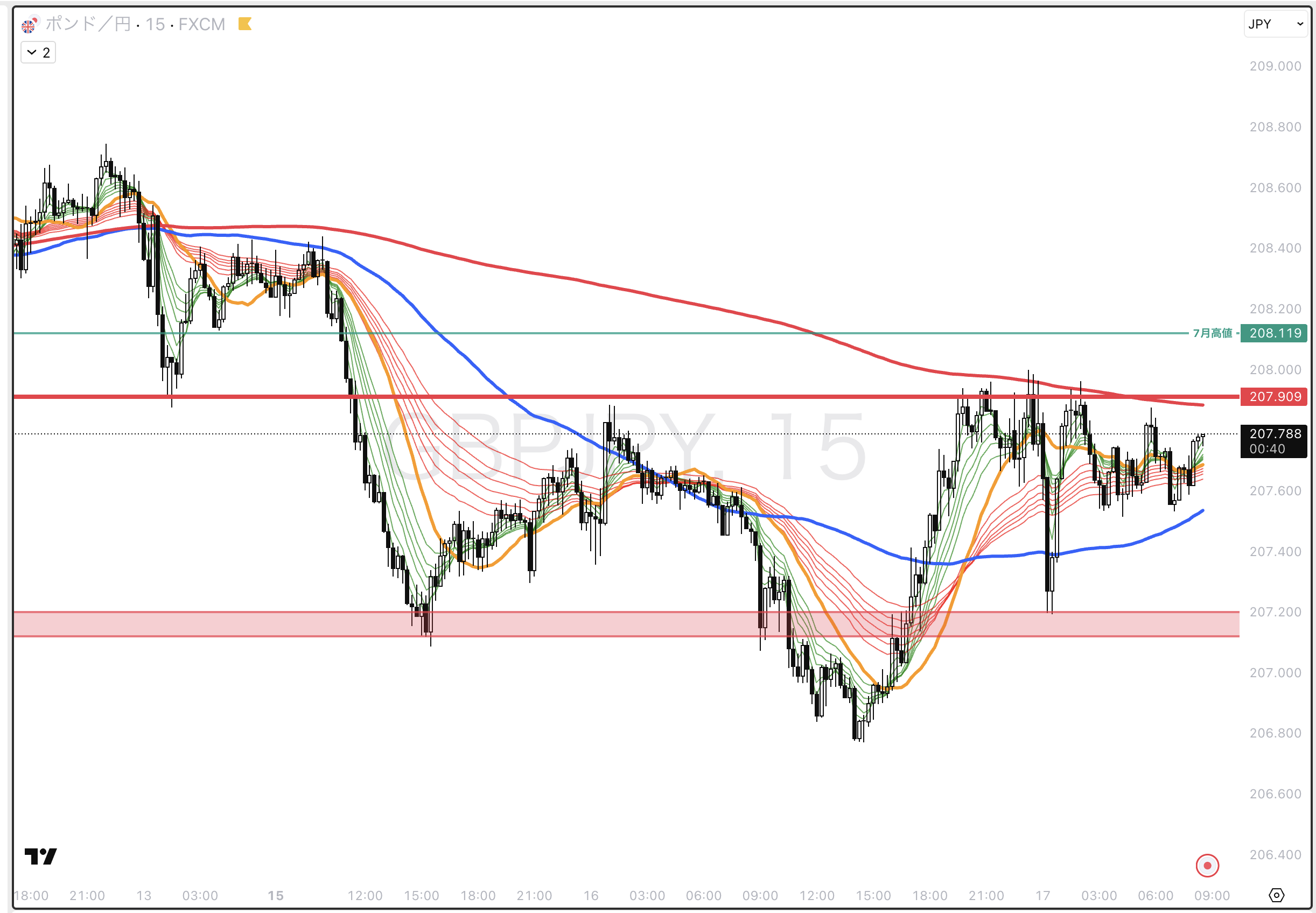Click the ポンド/円 symbol title
1316x913 pixels.
coord(88,24)
